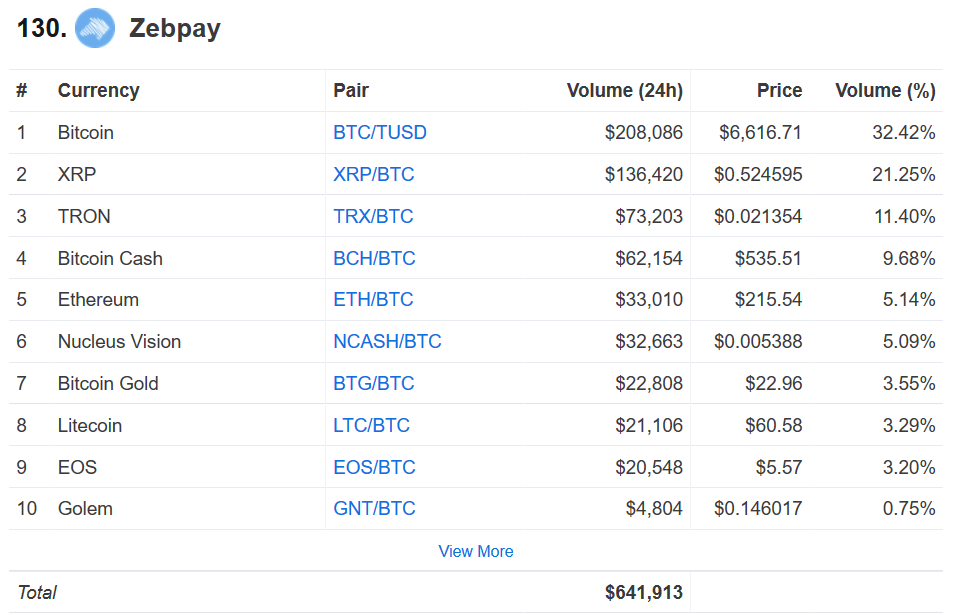Select the Bitcoin Gold currency name
Viewport: 962px width, 615px height.
click(x=108, y=384)
